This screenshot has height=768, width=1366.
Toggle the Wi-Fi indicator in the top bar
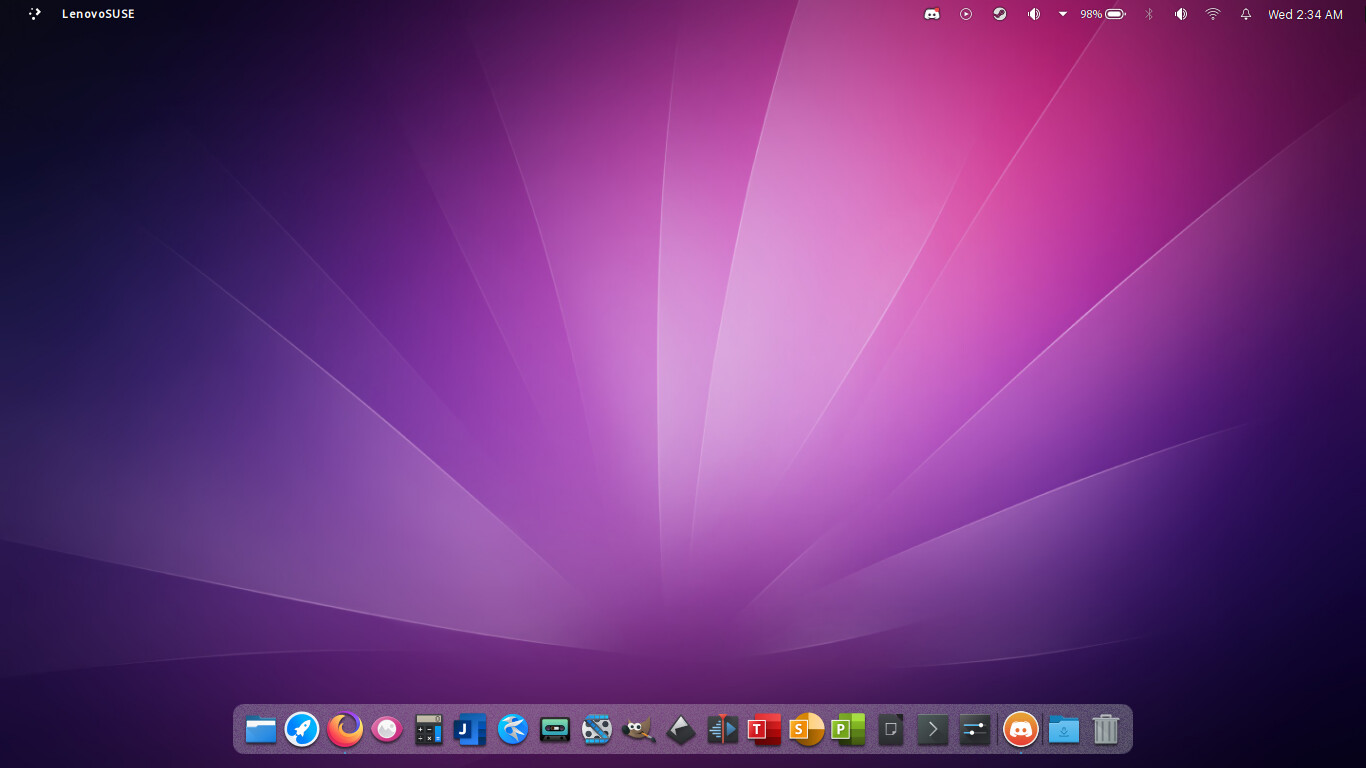(x=1213, y=14)
